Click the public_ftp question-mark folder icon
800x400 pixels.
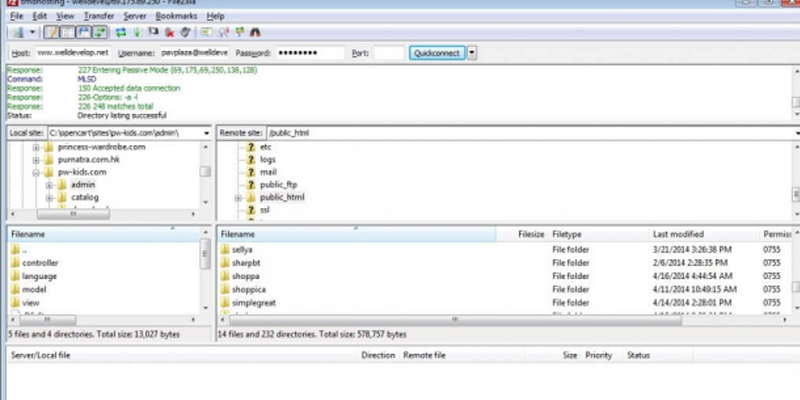point(251,185)
